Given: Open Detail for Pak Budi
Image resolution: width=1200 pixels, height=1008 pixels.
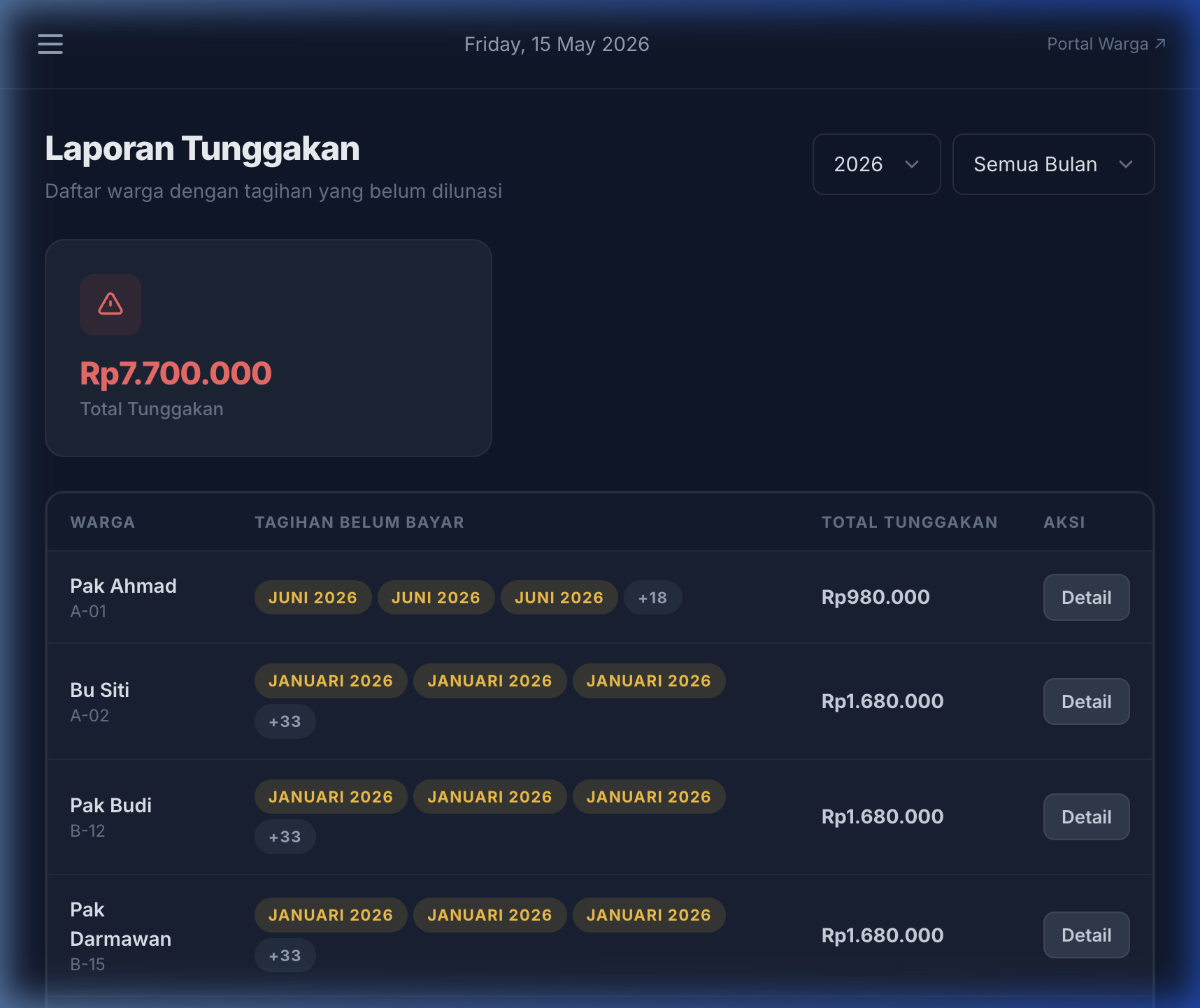Looking at the screenshot, I should coord(1086,816).
